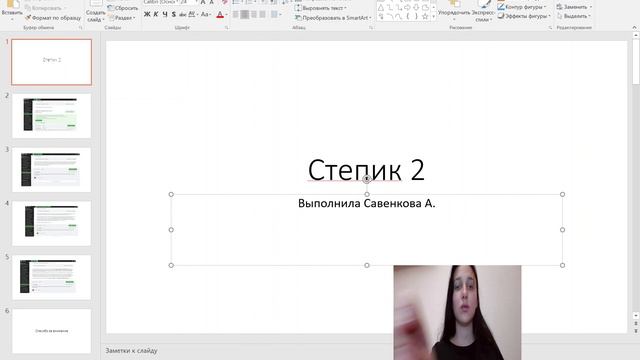Toggle strikethrough (abc) formatting
This screenshot has height=360, width=640.
182,14
